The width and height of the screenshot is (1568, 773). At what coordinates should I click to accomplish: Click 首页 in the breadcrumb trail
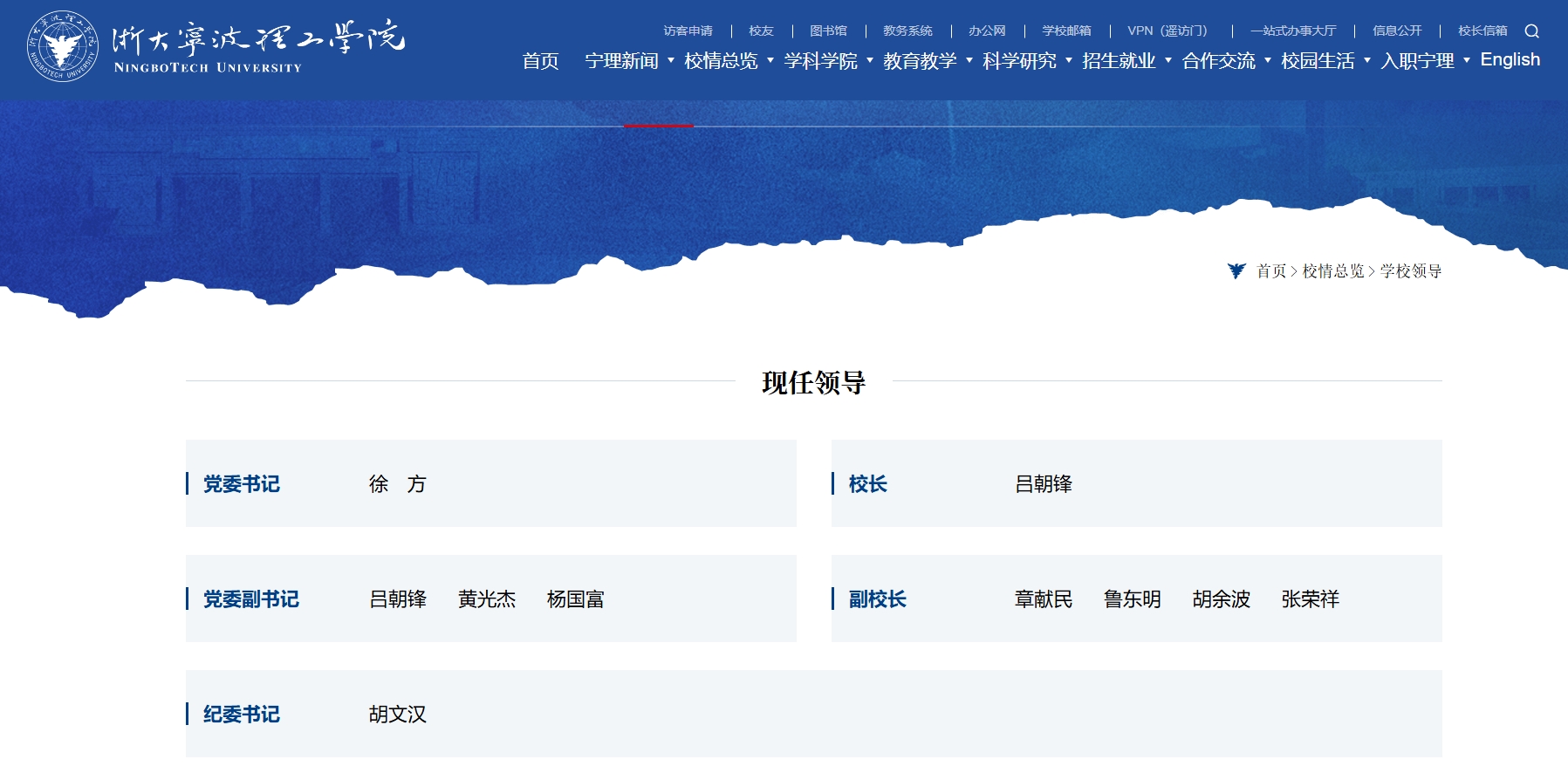[x=1271, y=271]
